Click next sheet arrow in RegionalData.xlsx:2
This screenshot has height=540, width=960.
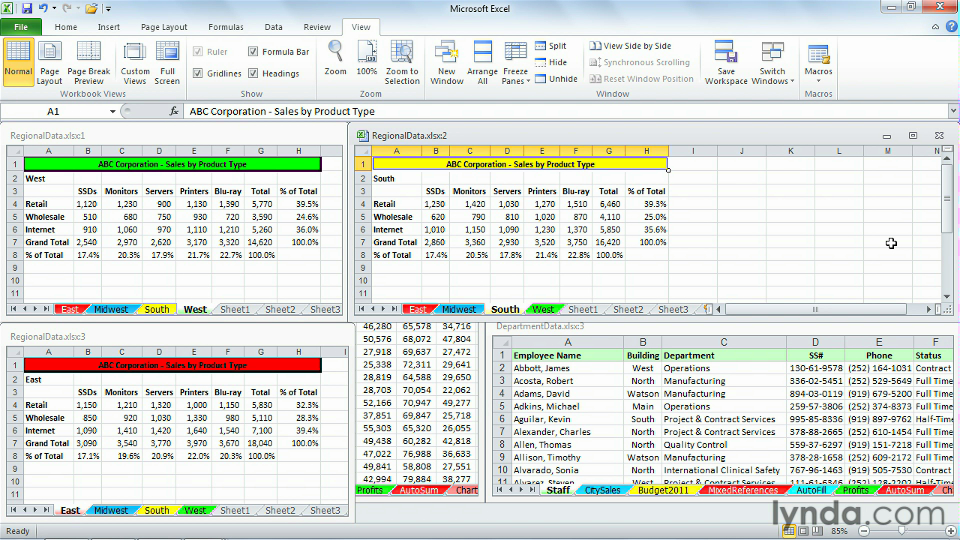coord(383,309)
